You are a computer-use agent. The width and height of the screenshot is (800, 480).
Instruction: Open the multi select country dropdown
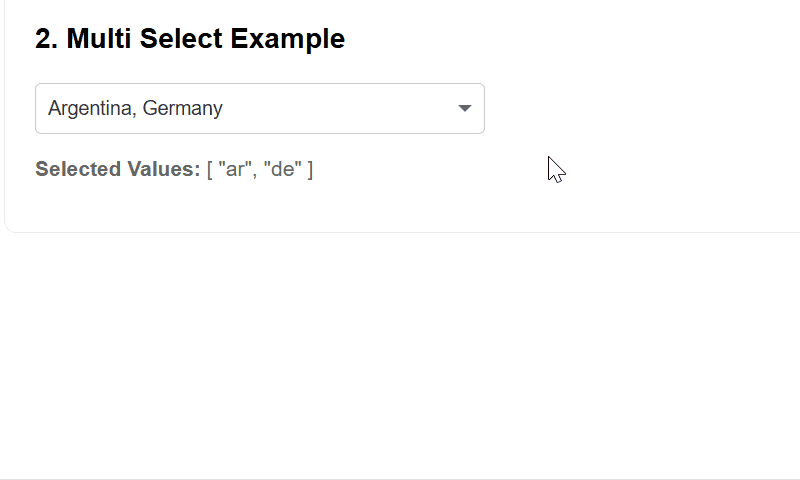click(260, 108)
